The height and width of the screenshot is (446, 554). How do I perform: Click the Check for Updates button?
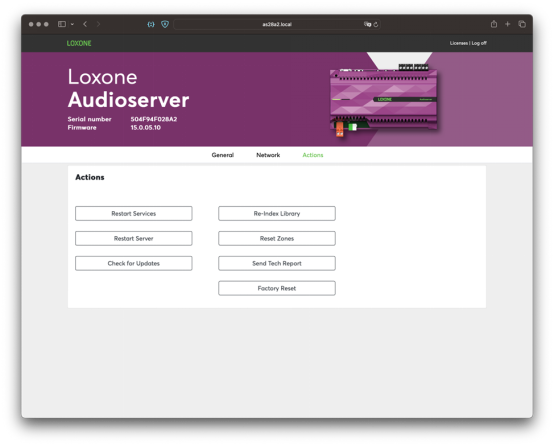[134, 263]
